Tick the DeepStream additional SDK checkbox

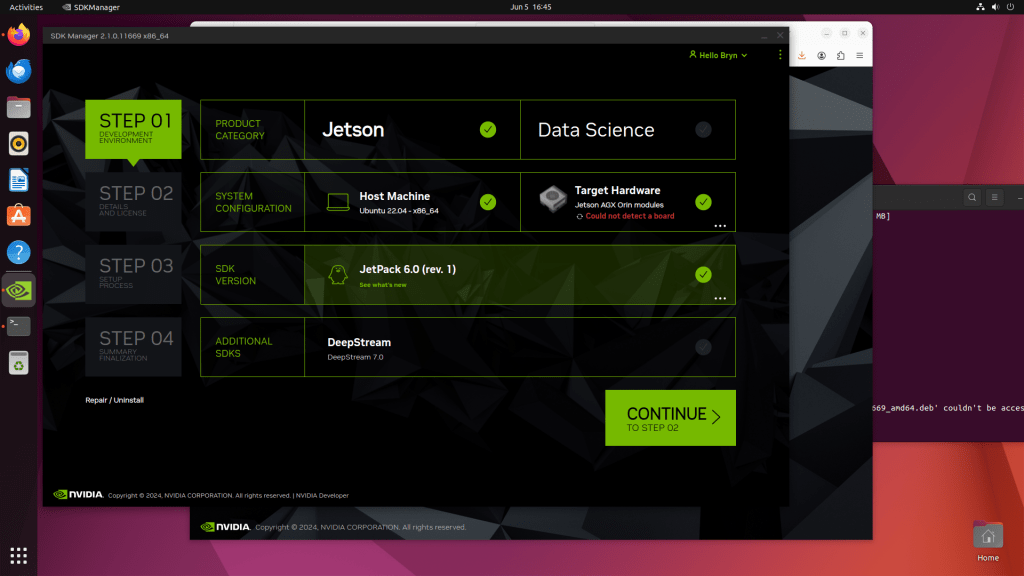pyautogui.click(x=703, y=347)
